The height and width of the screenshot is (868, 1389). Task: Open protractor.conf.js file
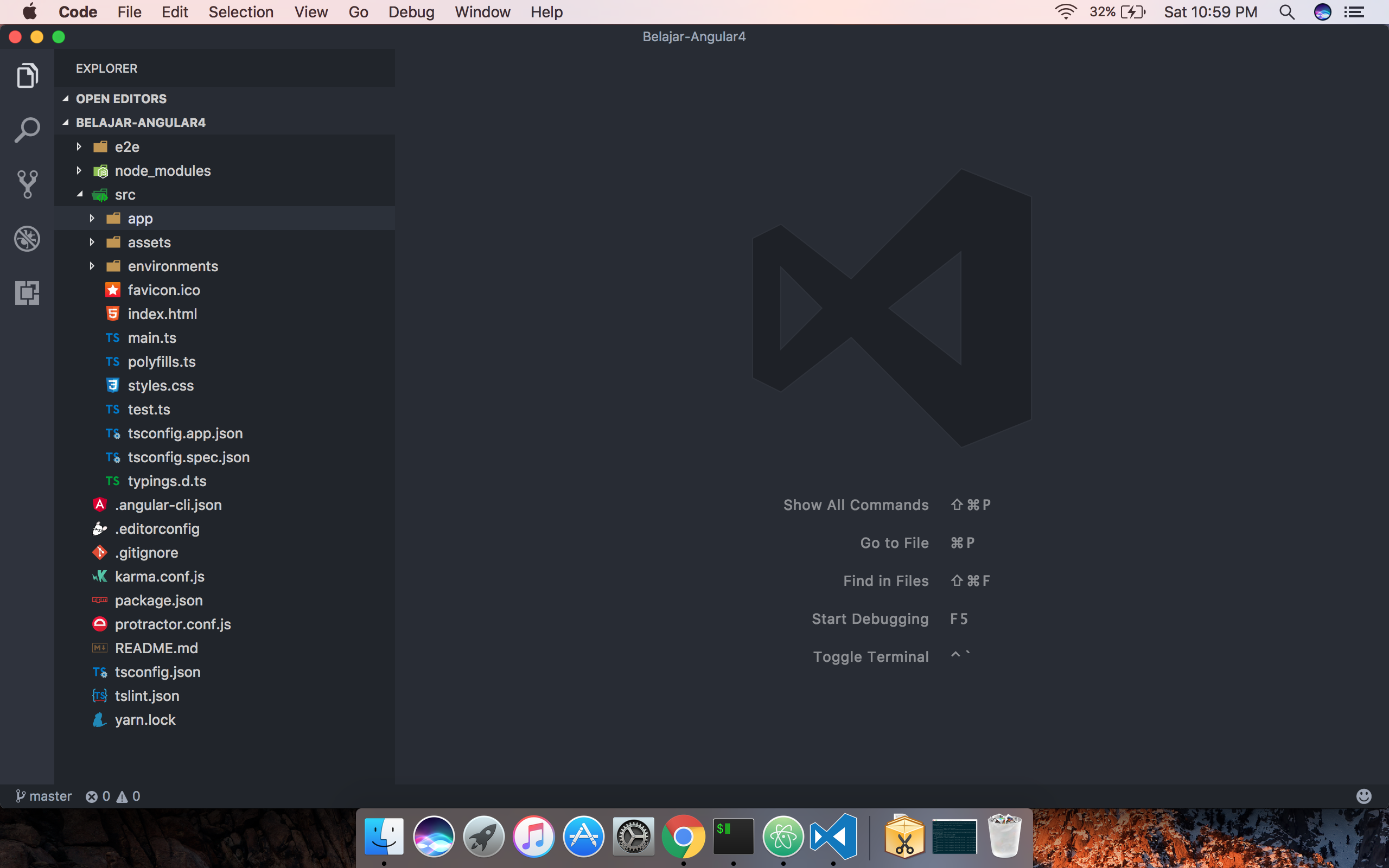[x=225, y=624]
